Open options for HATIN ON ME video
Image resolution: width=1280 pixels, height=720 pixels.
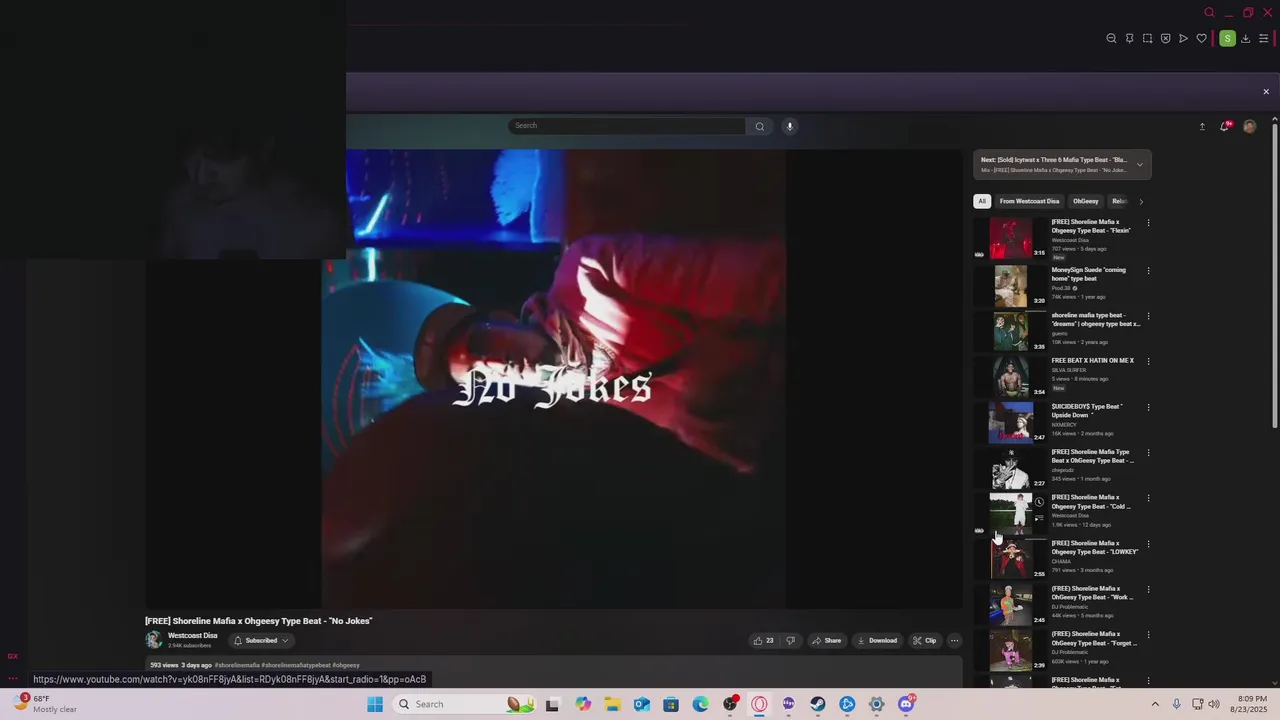(x=1148, y=361)
